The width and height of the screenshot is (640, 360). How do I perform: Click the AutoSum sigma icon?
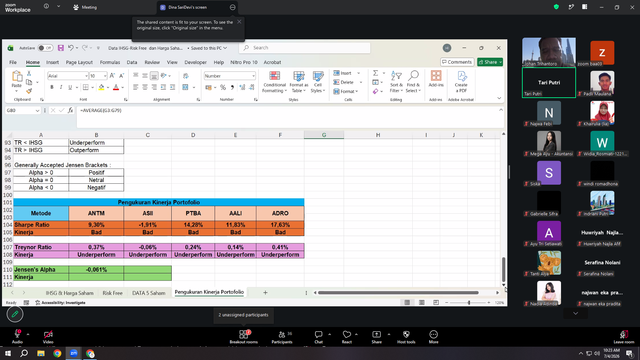click(375, 73)
